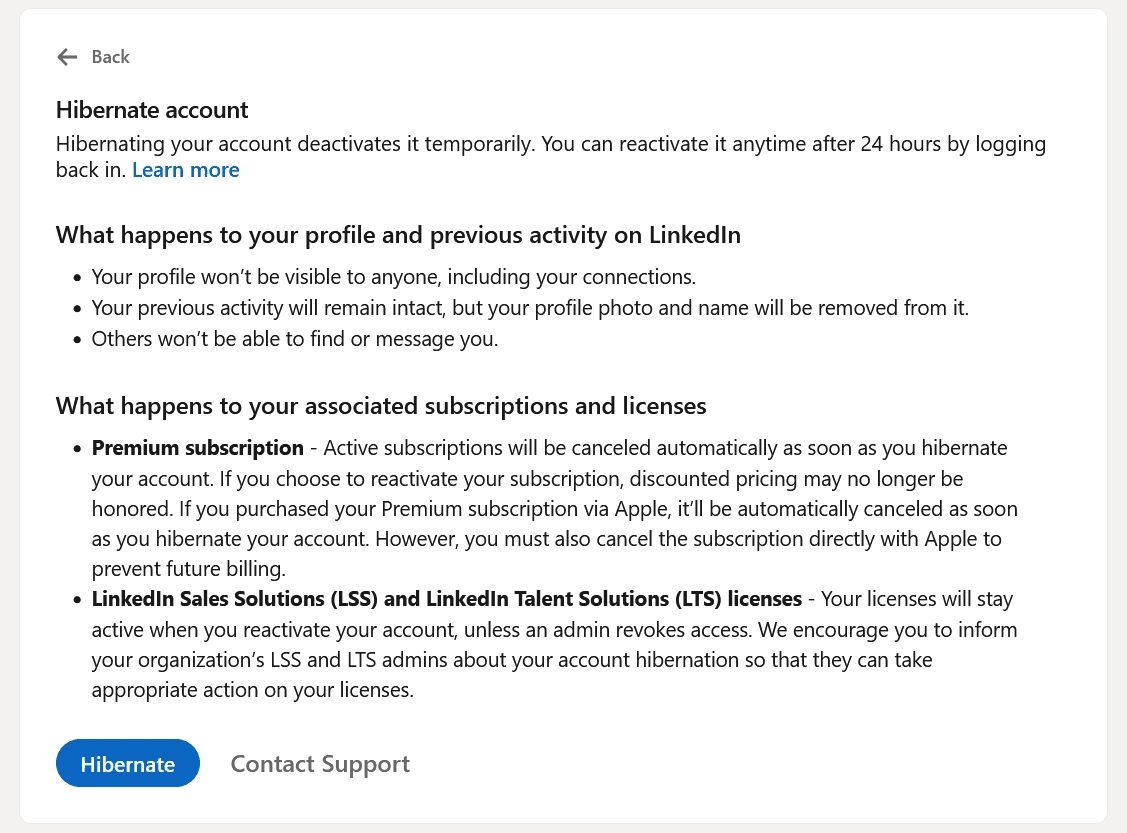Select the Back navigation label
Image resolution: width=1127 pixels, height=833 pixels.
click(110, 57)
